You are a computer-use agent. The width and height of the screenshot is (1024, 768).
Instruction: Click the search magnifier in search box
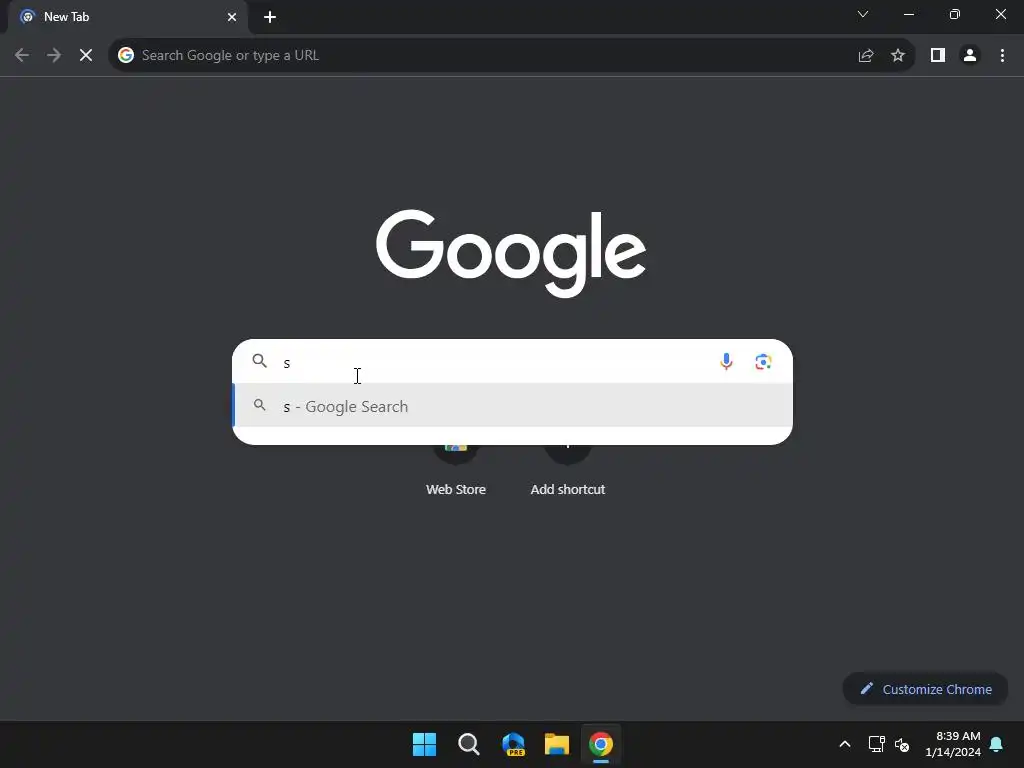click(x=260, y=360)
